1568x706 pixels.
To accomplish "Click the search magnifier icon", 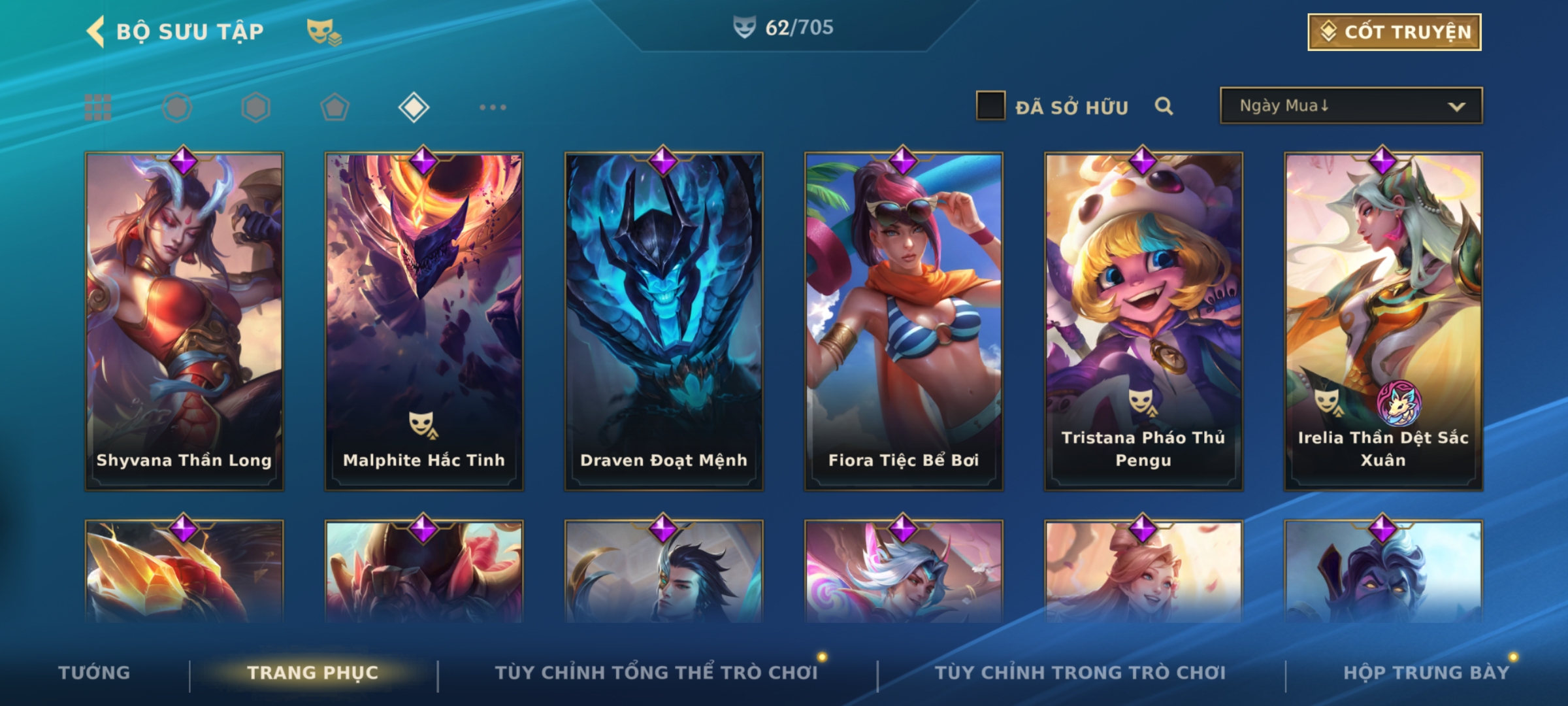I will tap(1164, 106).
